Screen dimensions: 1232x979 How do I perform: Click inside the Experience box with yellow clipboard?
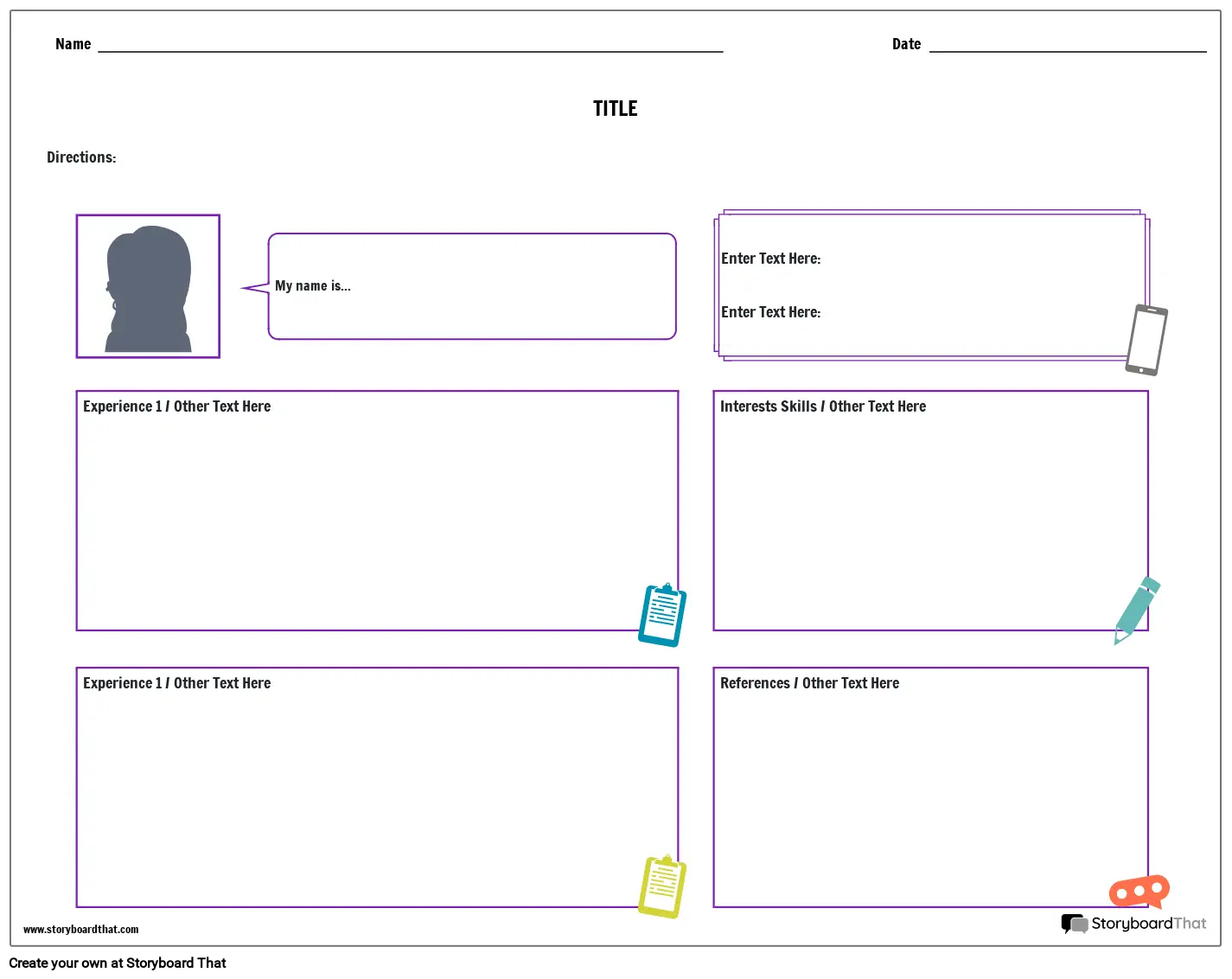point(363,796)
